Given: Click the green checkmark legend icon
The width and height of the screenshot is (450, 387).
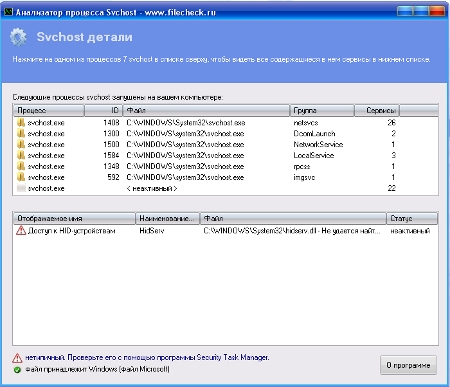Looking at the screenshot, I should coord(17,370).
